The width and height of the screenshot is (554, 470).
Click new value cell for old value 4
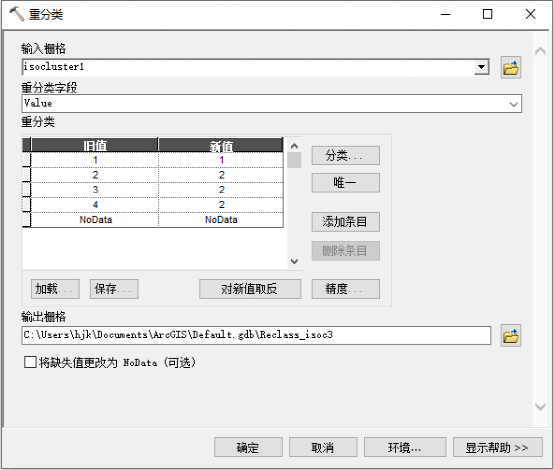point(221,205)
